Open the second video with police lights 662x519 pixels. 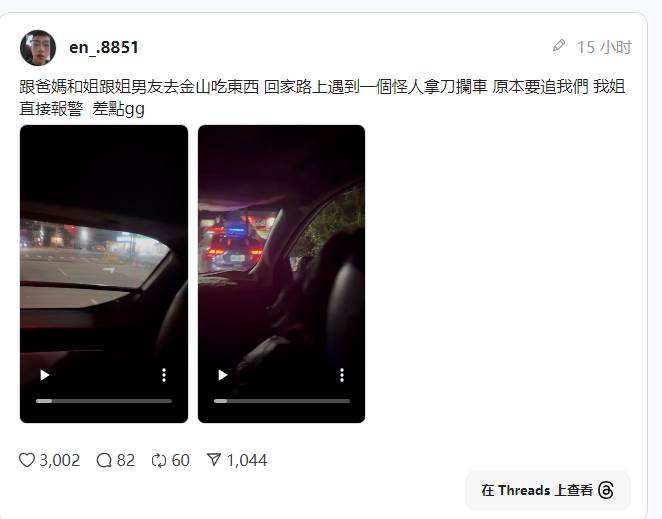coord(282,274)
